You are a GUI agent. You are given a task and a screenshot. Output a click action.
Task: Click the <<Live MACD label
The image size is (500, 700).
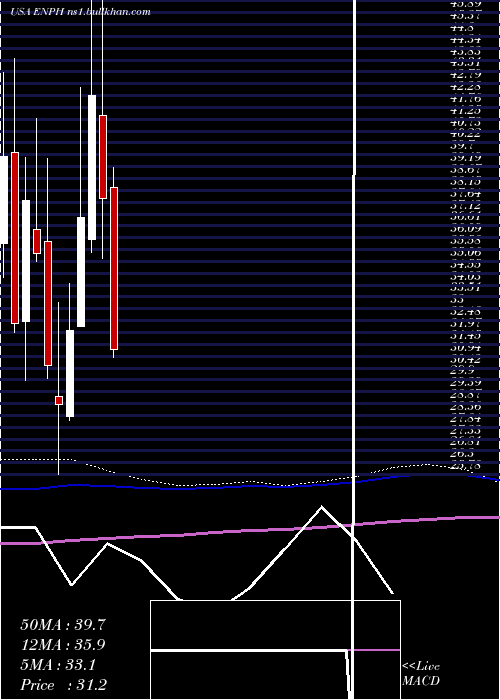click(x=421, y=674)
